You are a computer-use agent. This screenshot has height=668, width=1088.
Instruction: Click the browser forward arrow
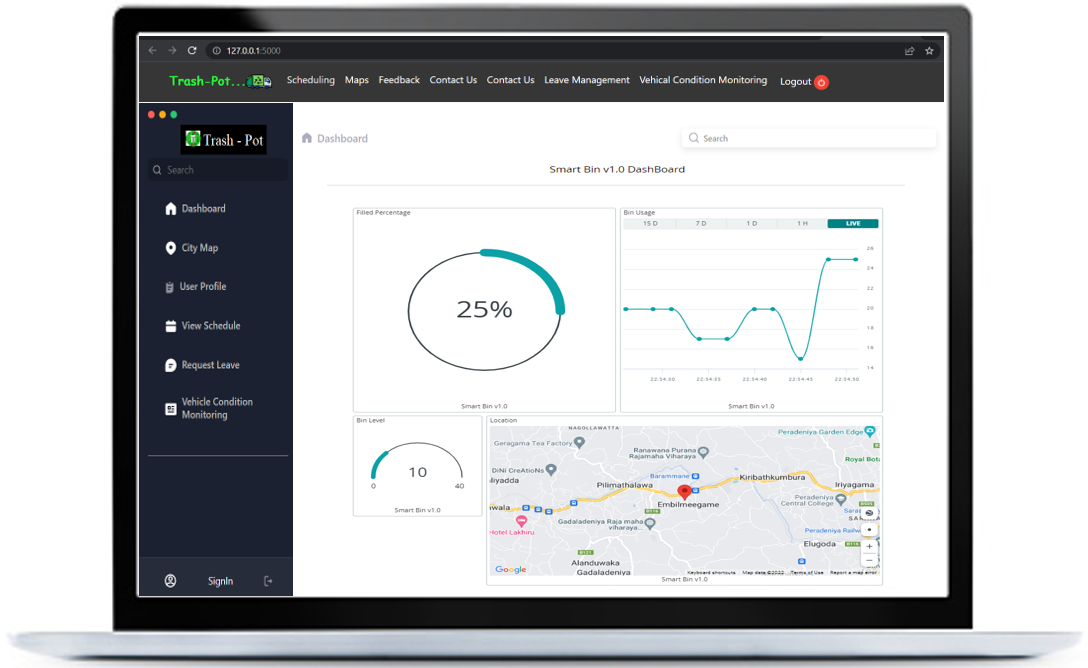point(172,51)
